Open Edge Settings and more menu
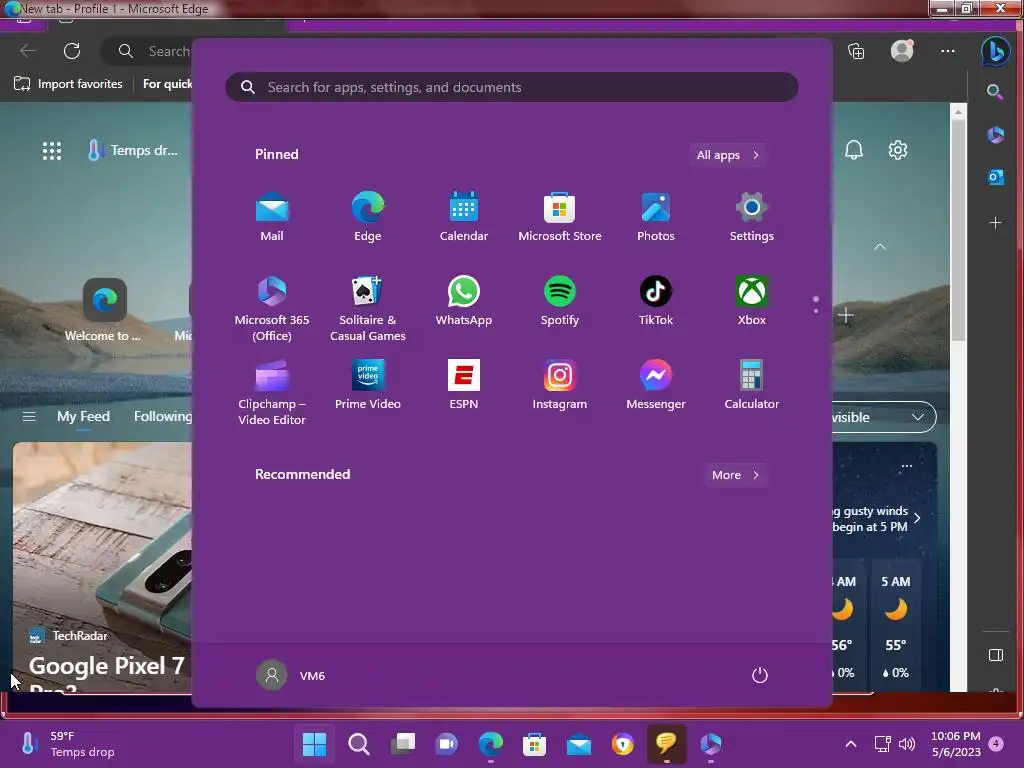Image resolution: width=1024 pixels, height=768 pixels. (948, 51)
